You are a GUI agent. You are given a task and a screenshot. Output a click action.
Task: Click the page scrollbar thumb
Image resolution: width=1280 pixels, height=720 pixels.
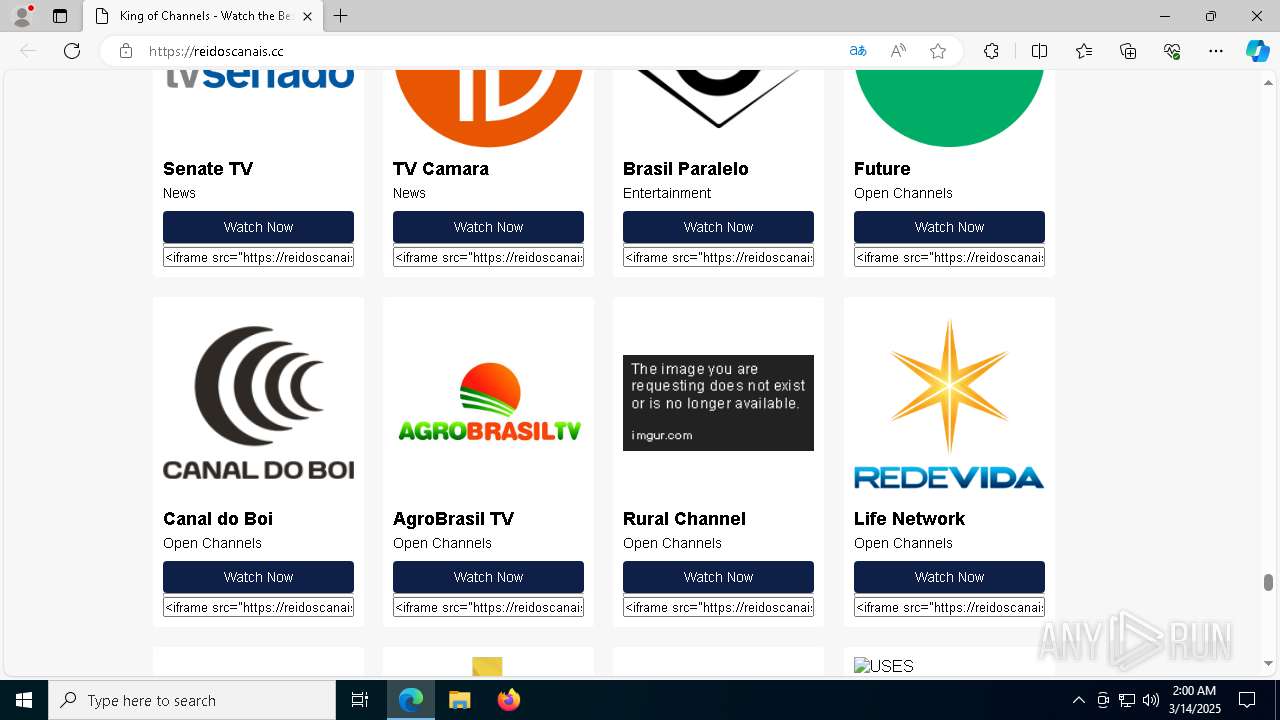(1268, 582)
